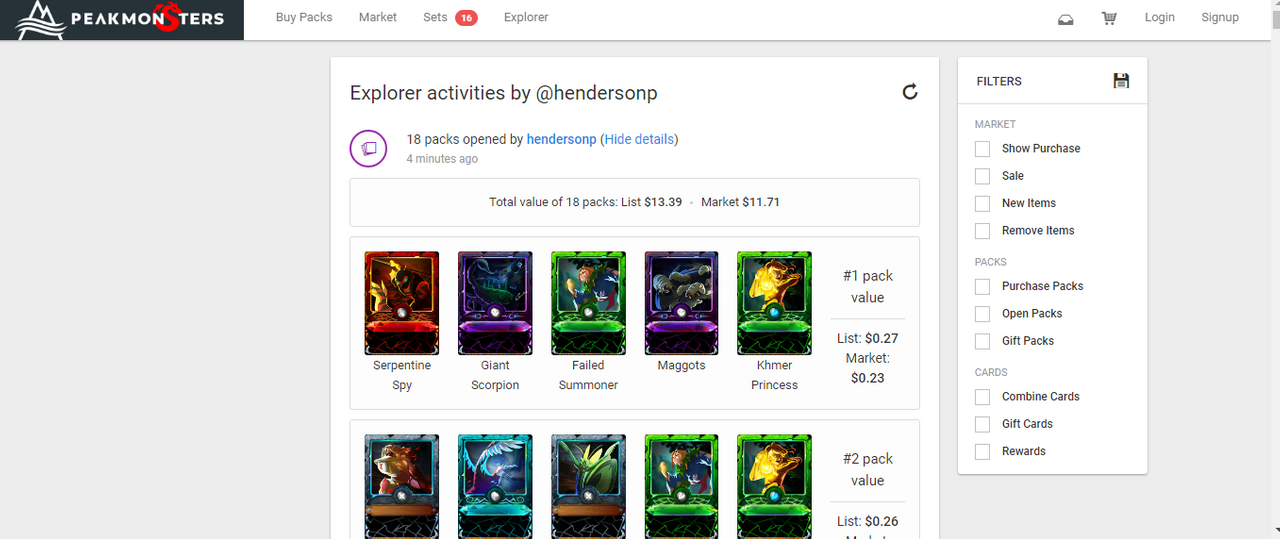Click the 'Serpentine Spy' card name

402,375
